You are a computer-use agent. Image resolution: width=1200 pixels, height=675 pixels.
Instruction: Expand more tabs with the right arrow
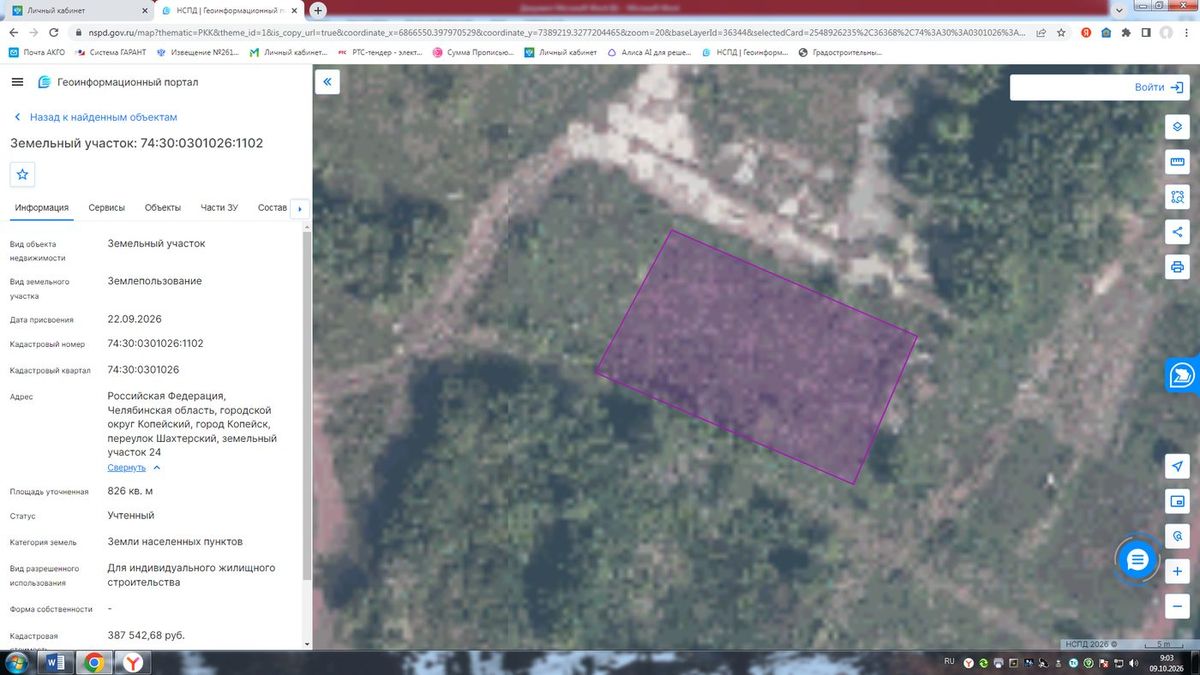[x=299, y=209]
